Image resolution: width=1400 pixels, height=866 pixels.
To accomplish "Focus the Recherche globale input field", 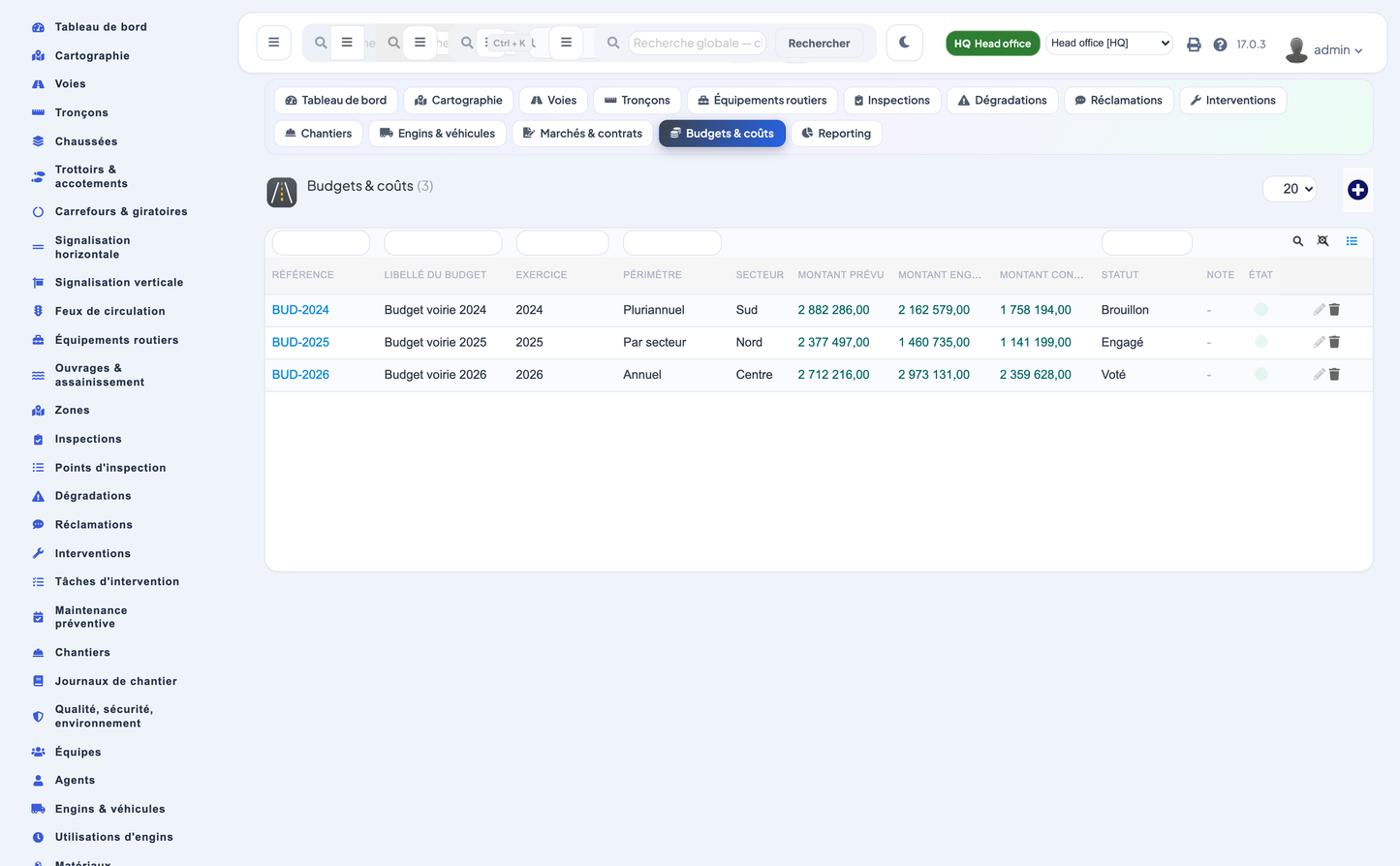I will pyautogui.click(x=697, y=43).
